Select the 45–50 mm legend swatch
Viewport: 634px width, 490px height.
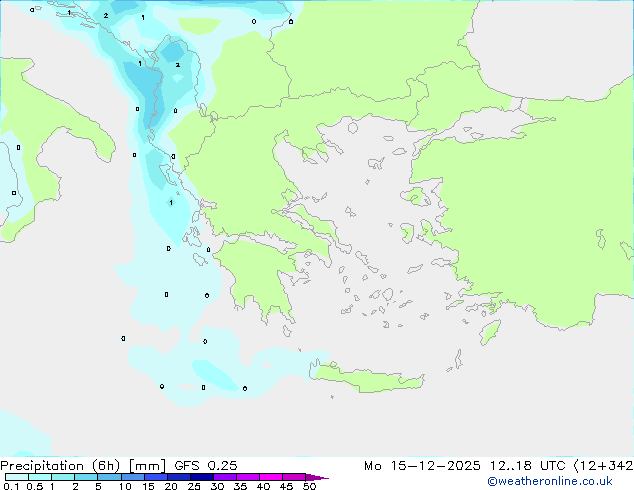click(x=293, y=477)
